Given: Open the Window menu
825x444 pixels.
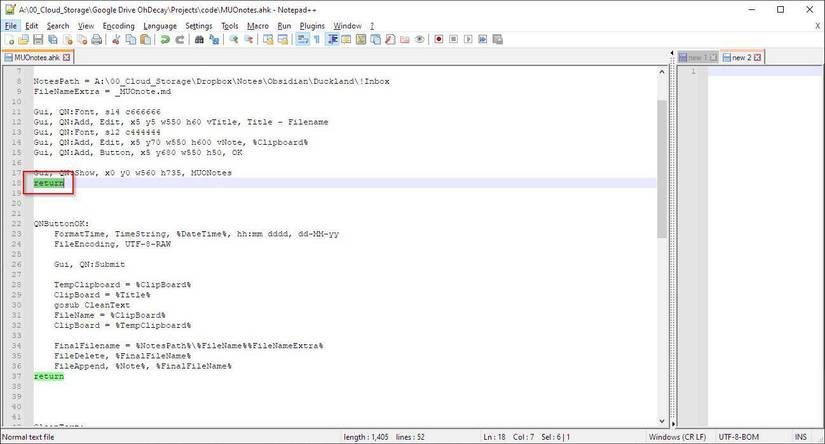Looking at the screenshot, I should coord(347,26).
